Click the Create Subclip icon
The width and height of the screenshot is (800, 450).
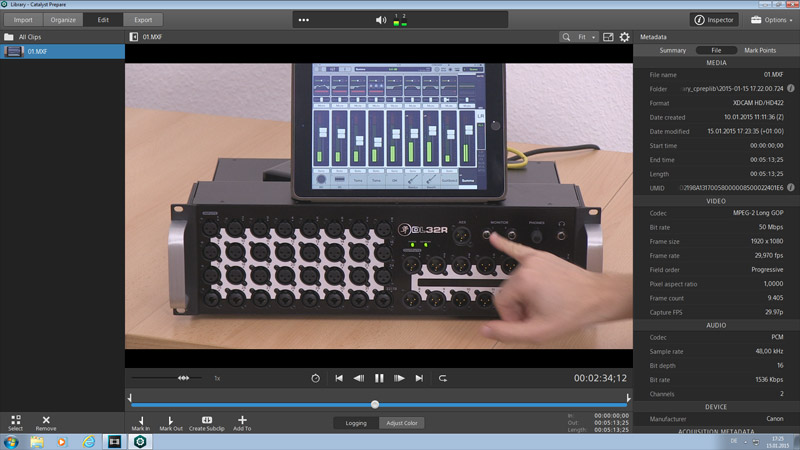click(207, 420)
